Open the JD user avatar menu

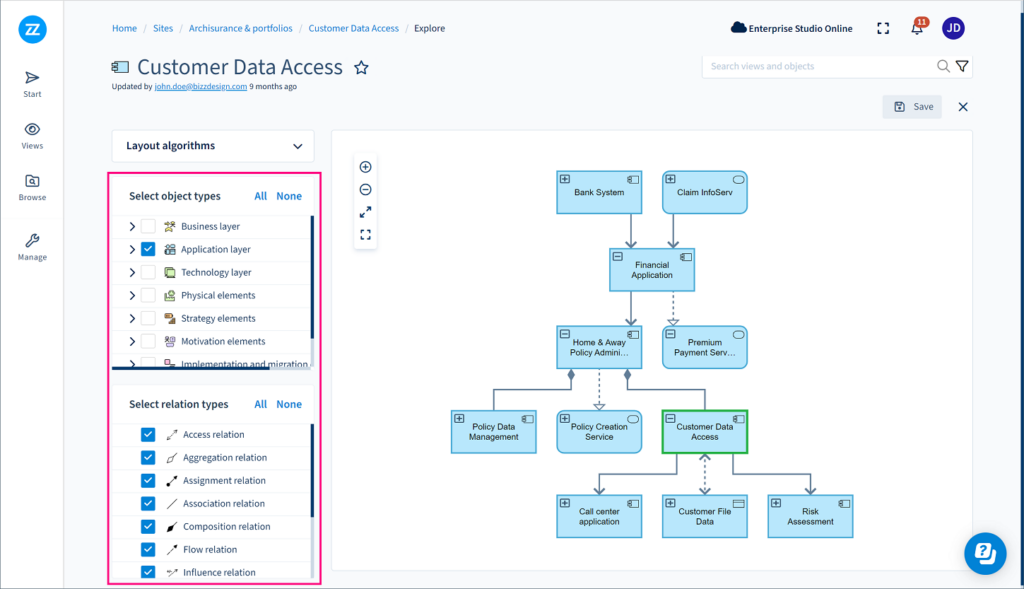tap(953, 28)
